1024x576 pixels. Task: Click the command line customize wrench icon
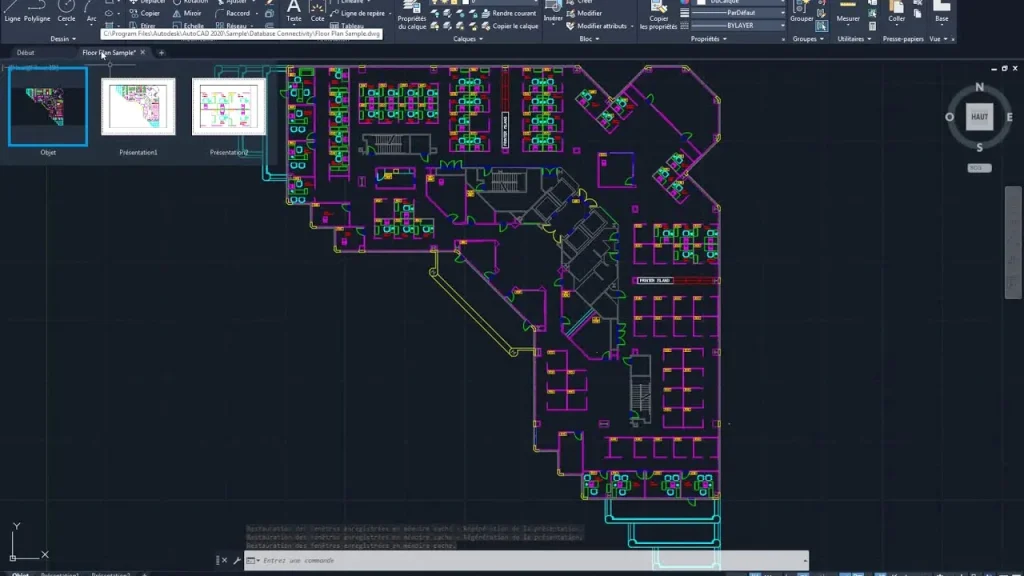pos(236,560)
